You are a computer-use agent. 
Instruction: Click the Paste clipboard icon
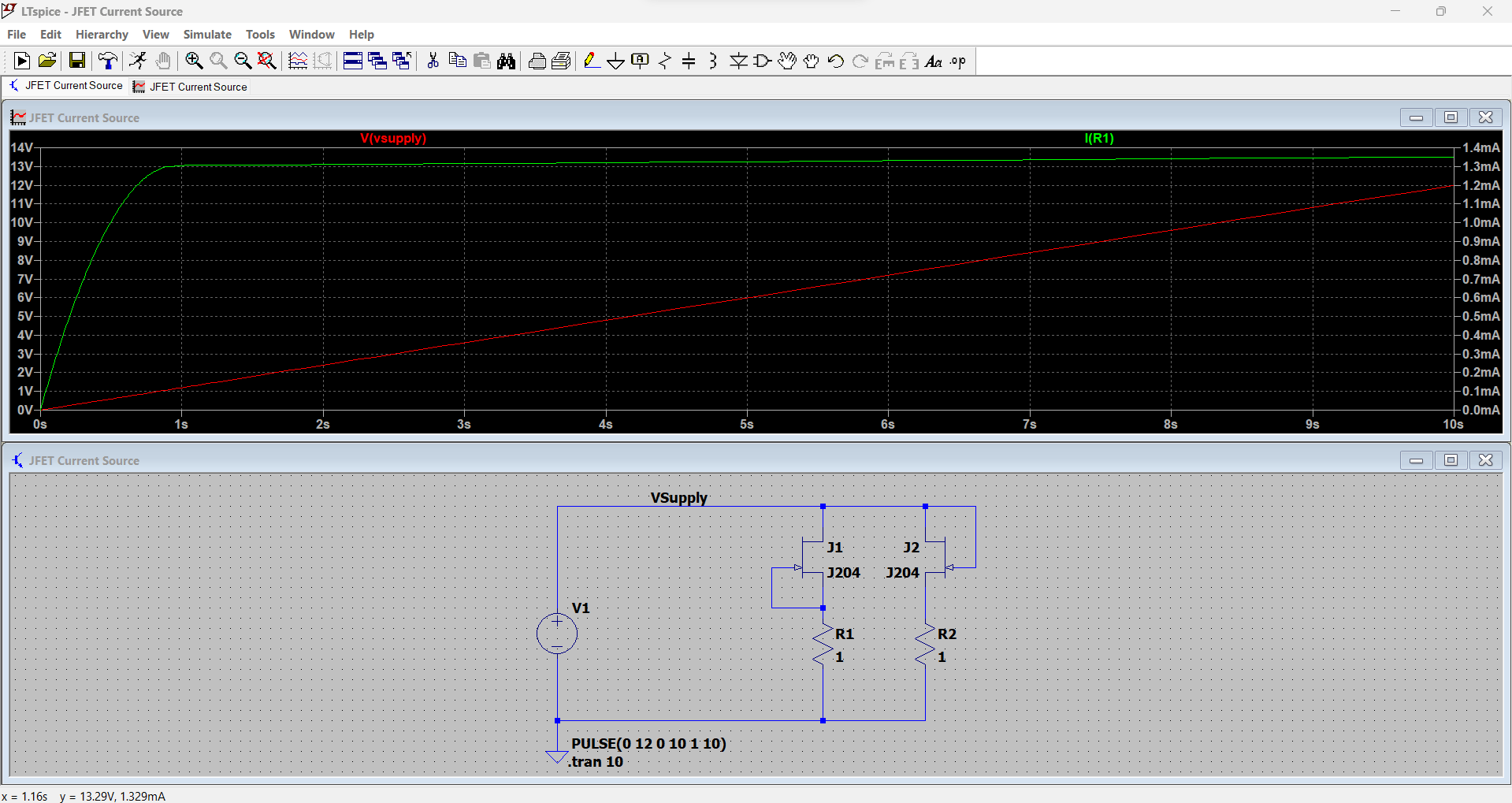tap(482, 61)
